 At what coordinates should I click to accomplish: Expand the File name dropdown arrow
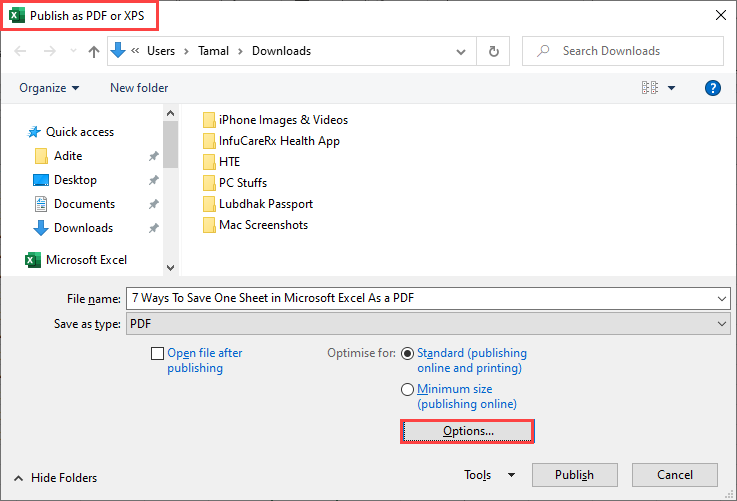point(722,298)
